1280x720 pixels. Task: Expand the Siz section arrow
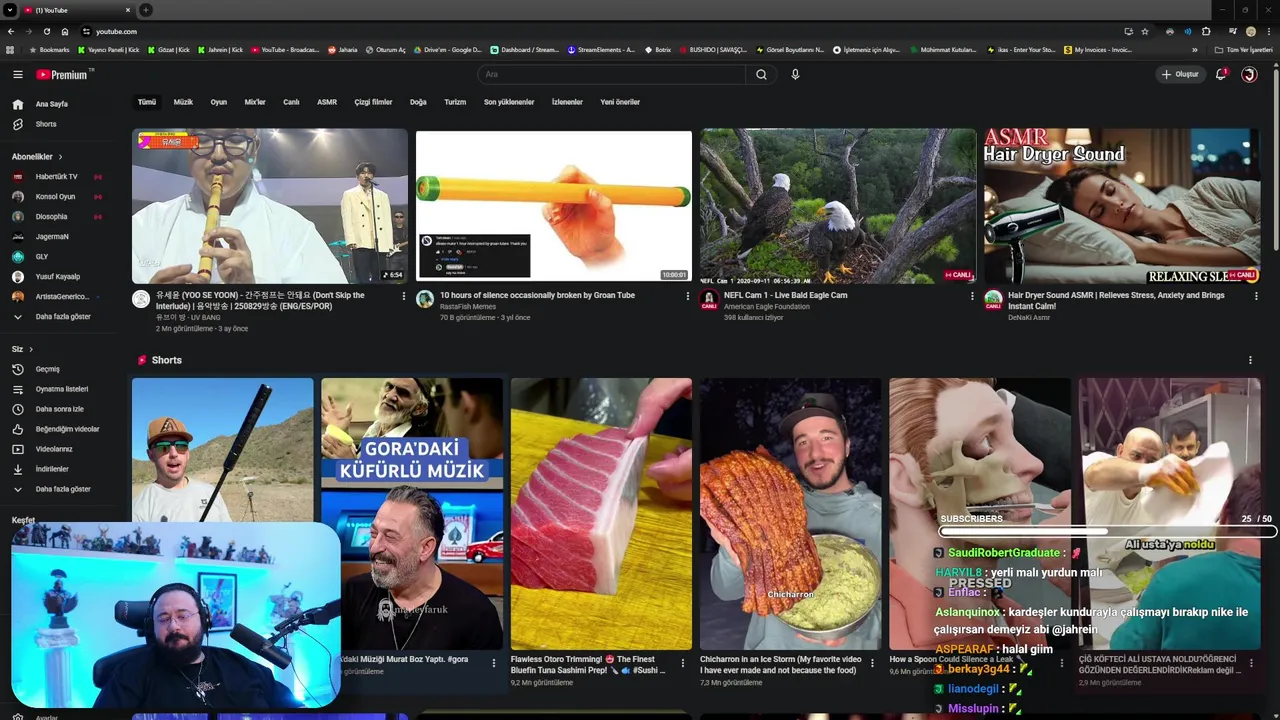pos(31,349)
